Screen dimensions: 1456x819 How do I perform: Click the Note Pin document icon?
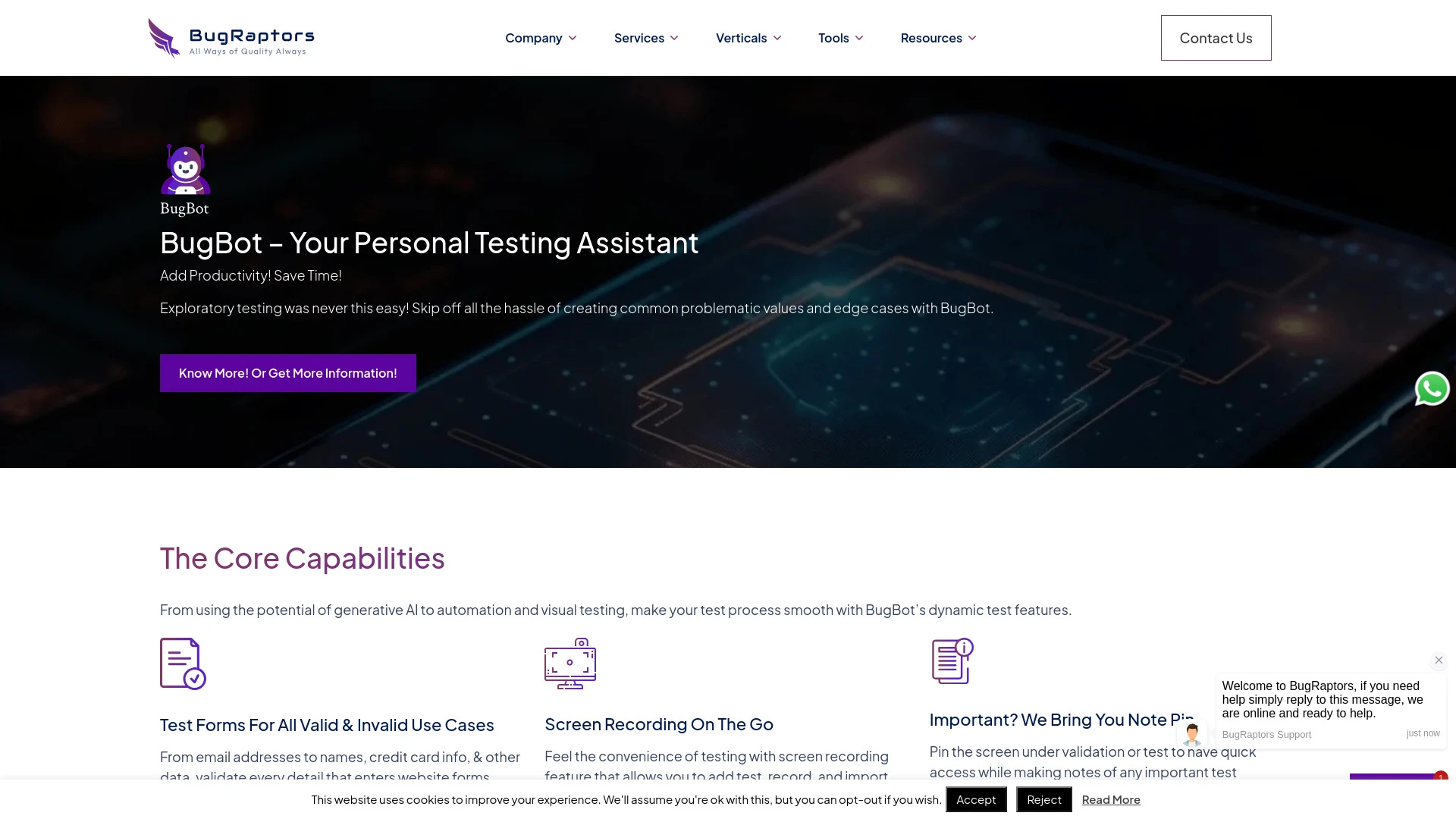[952, 661]
